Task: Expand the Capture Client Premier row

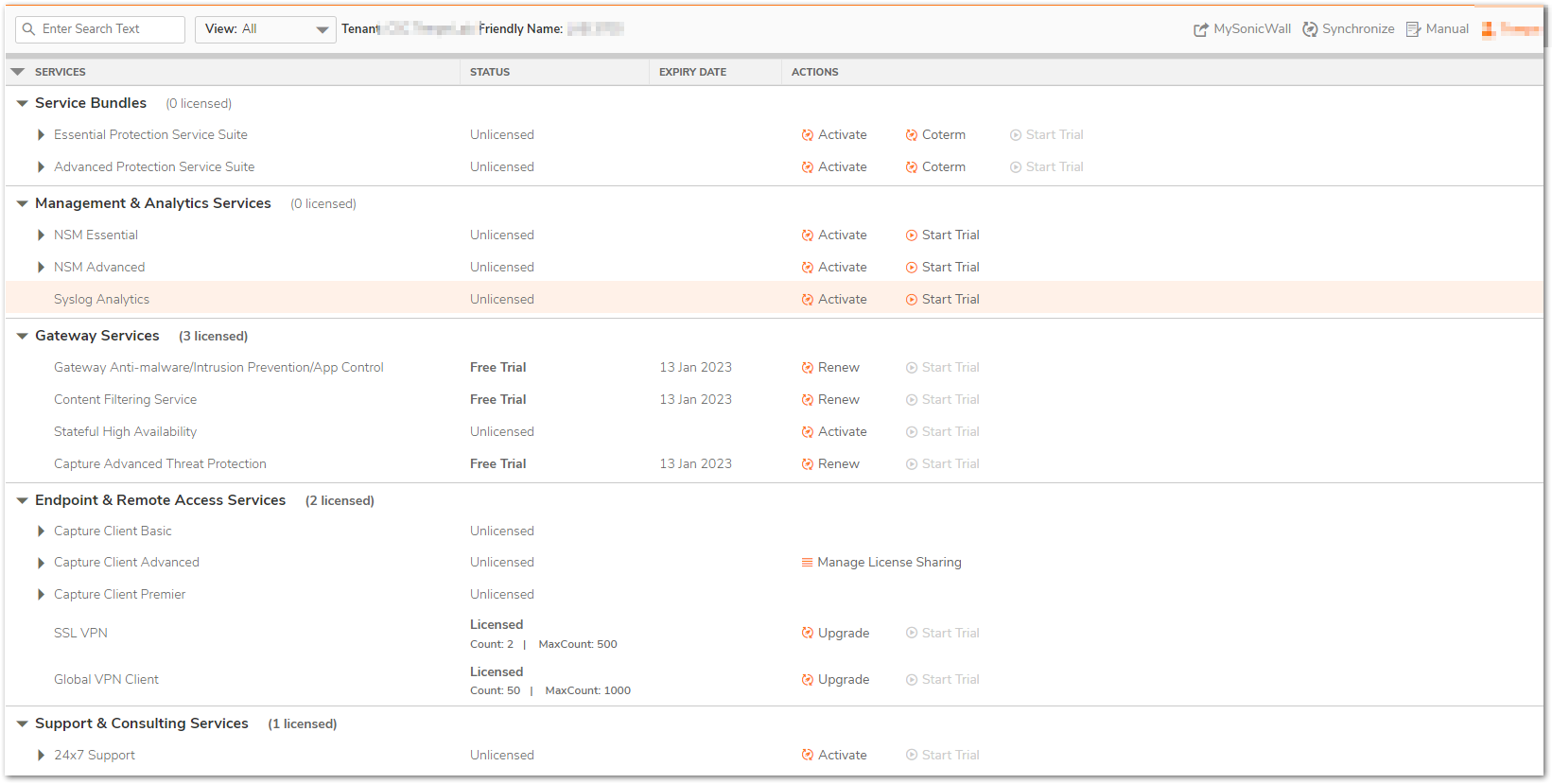Action: (41, 595)
